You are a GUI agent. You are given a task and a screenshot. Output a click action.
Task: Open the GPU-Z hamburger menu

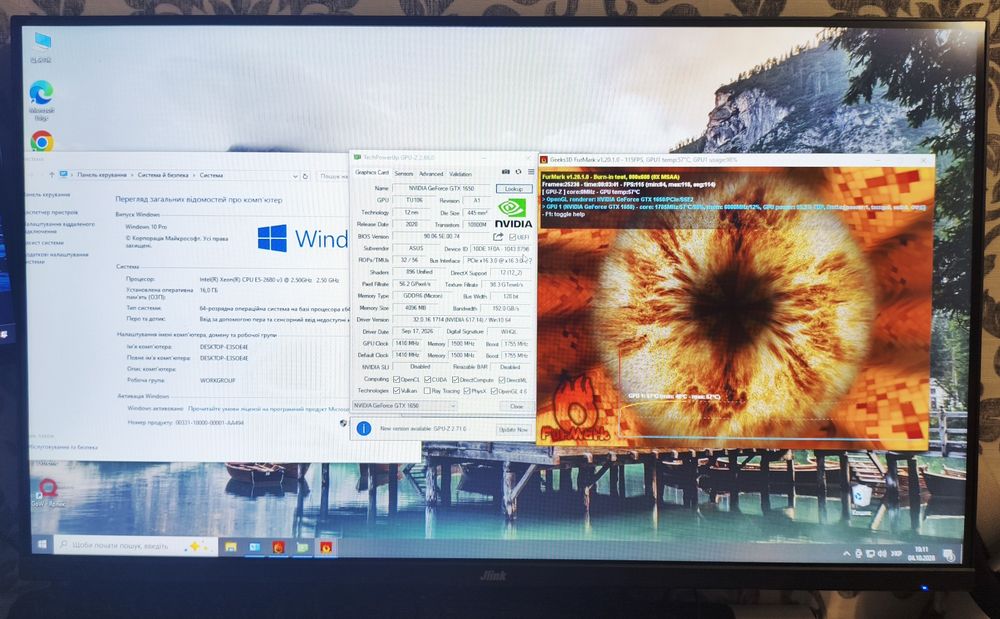coord(531,172)
